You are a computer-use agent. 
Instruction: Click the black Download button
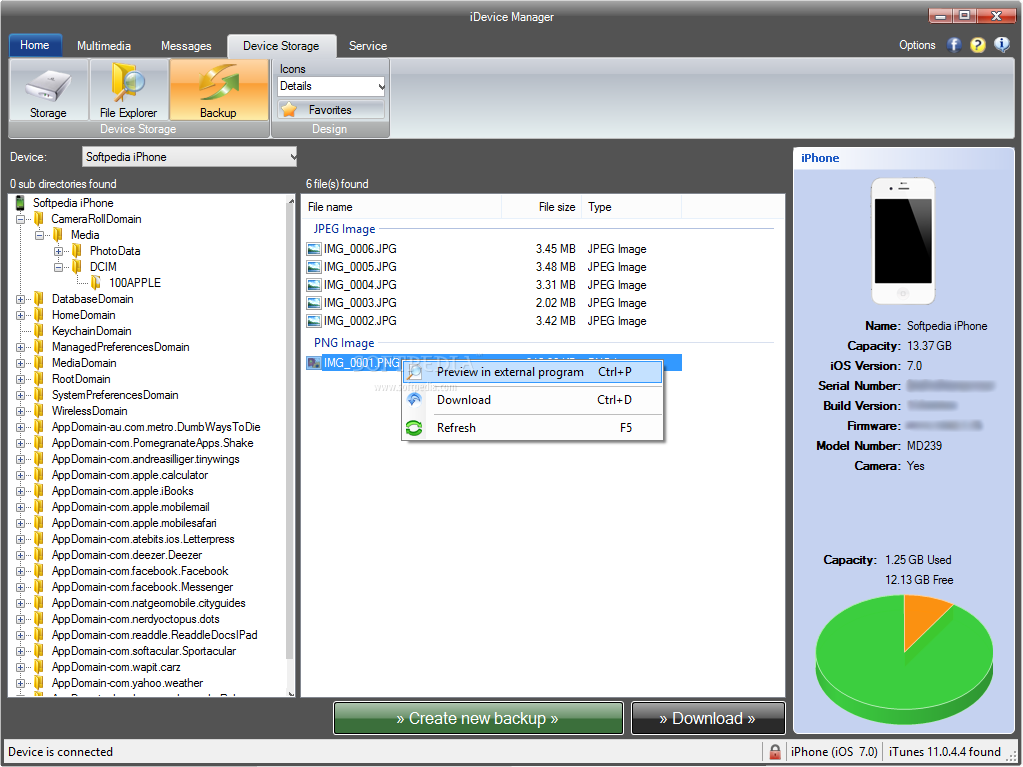(x=708, y=718)
